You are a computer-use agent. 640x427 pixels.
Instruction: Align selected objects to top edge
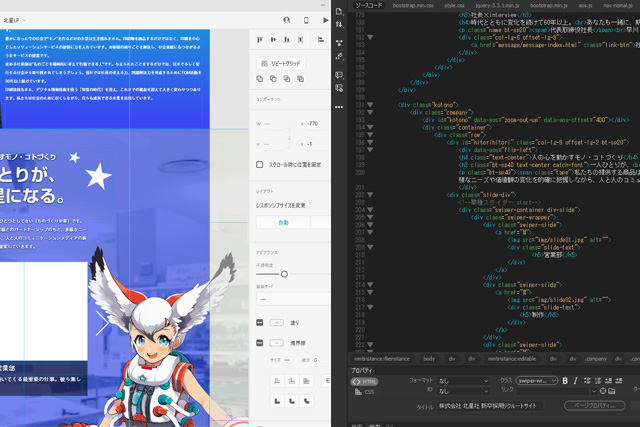(260, 40)
